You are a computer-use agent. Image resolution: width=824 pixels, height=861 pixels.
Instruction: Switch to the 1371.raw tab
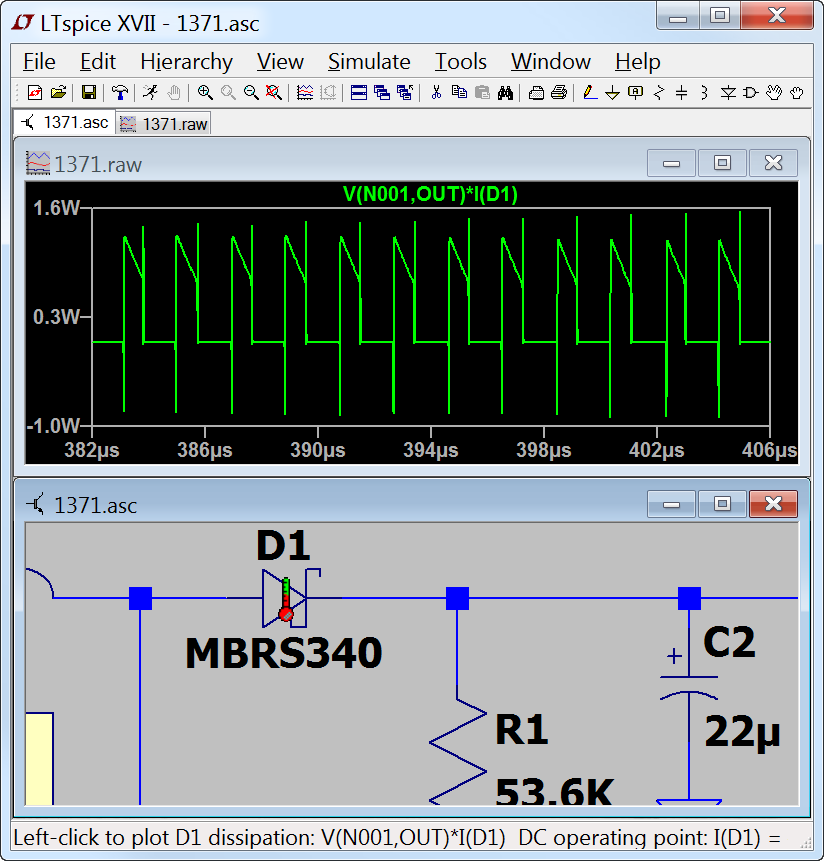[x=164, y=124]
